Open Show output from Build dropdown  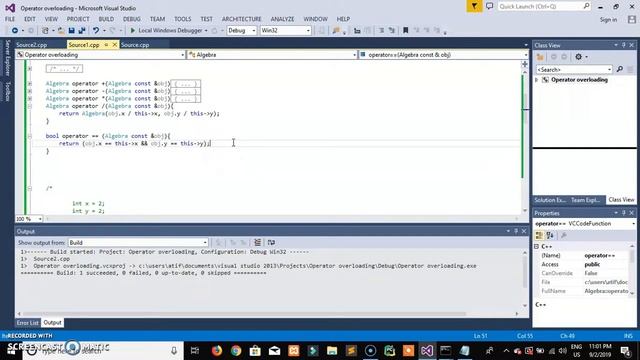(x=138, y=242)
